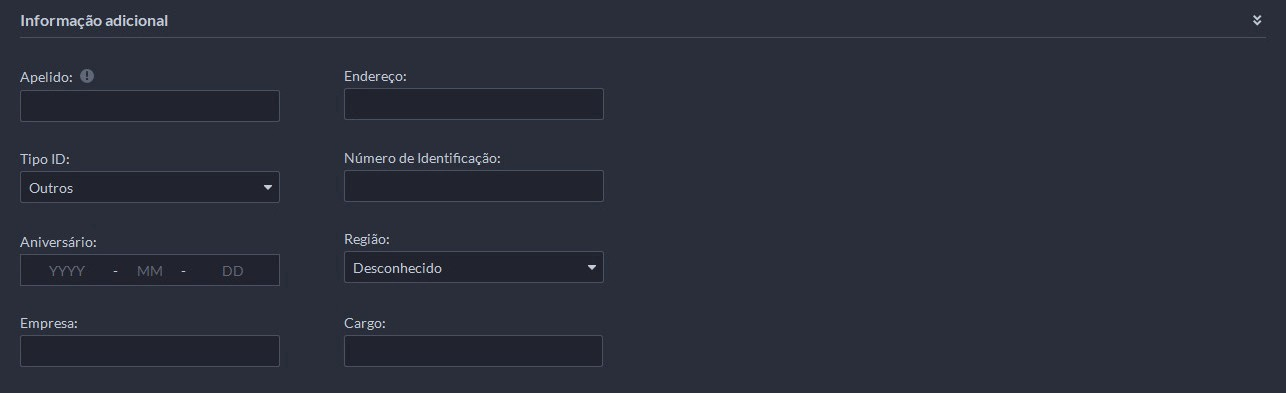Focus the Empresa input field

(x=150, y=351)
